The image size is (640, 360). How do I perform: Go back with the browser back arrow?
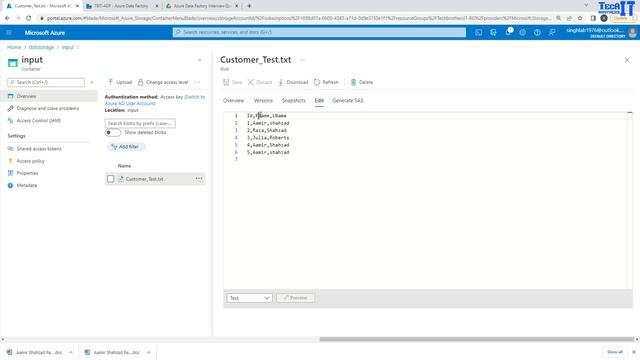[x=7, y=18]
